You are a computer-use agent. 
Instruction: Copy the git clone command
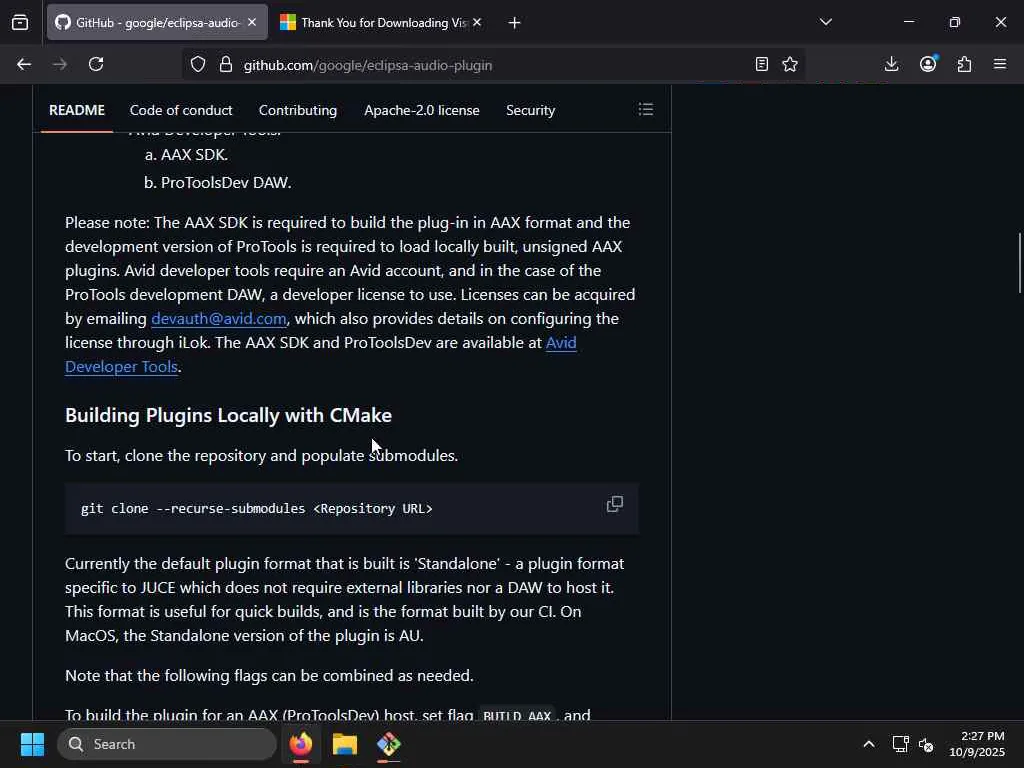[615, 504]
